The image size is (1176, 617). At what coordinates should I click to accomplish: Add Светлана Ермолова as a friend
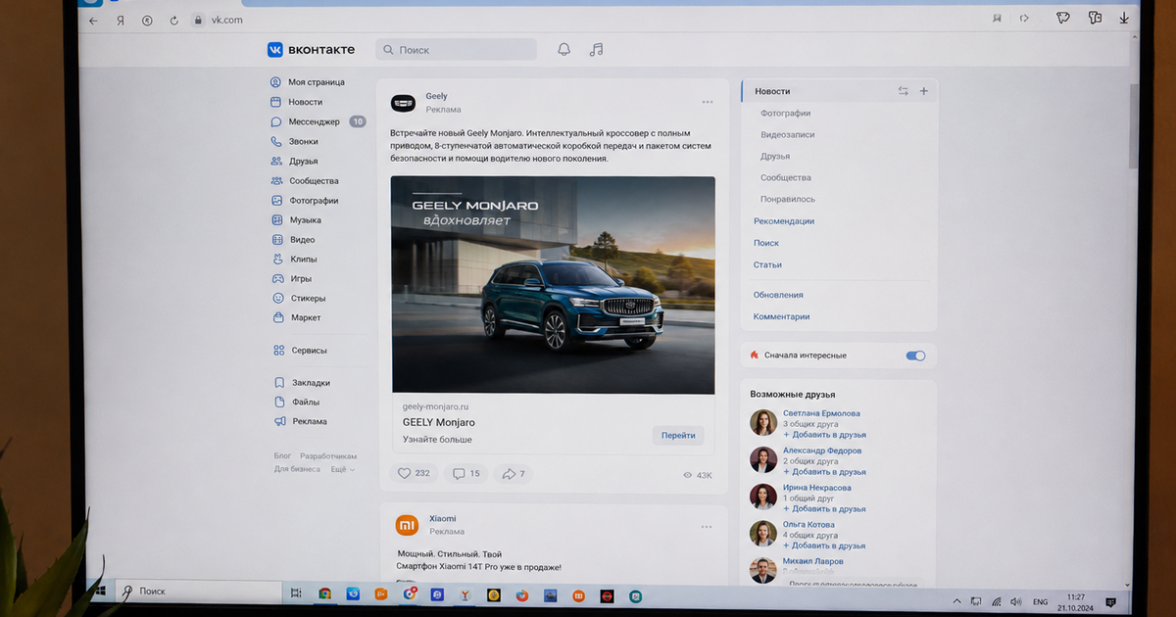tap(824, 435)
